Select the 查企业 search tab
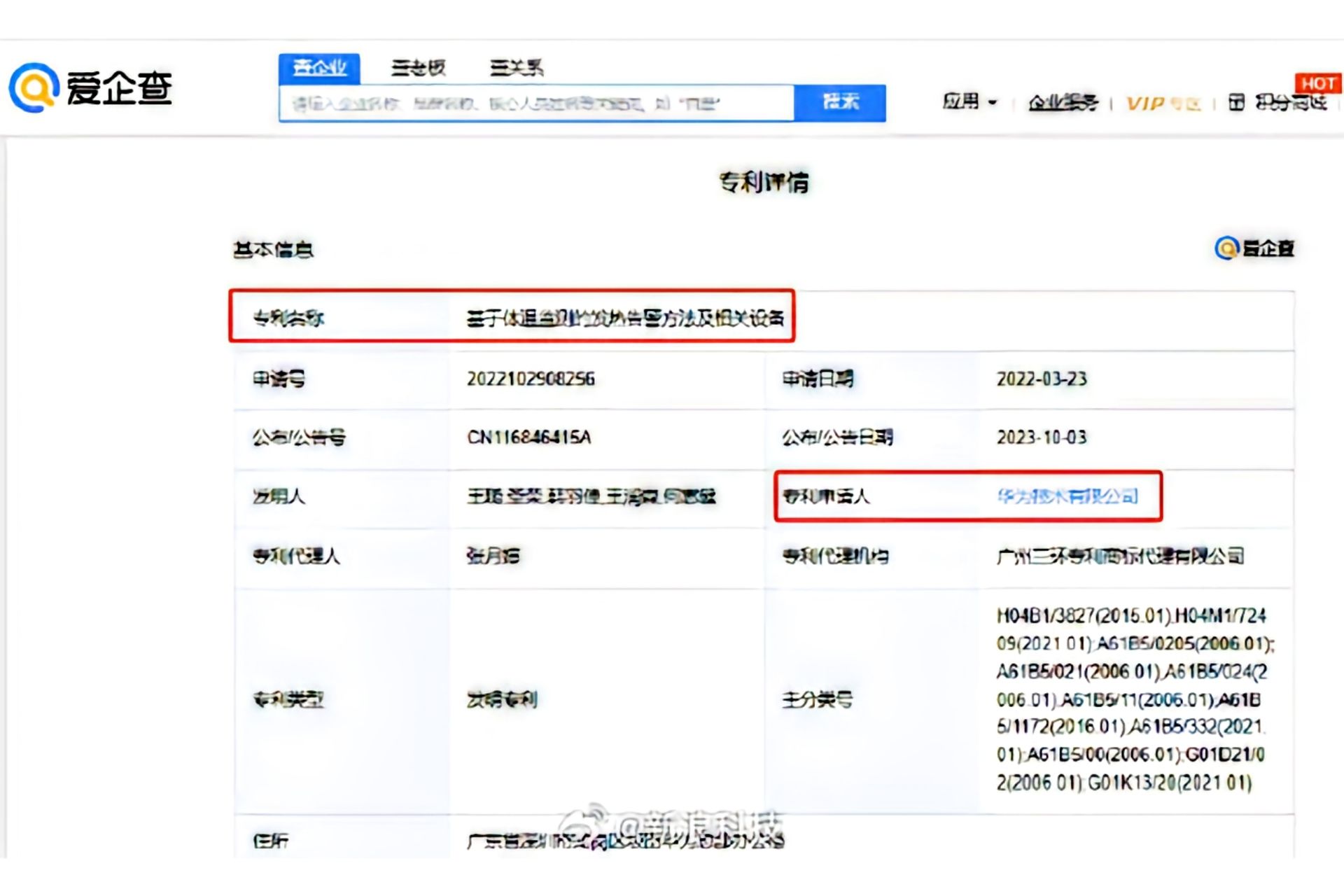The height and width of the screenshot is (896, 1344). pyautogui.click(x=319, y=68)
